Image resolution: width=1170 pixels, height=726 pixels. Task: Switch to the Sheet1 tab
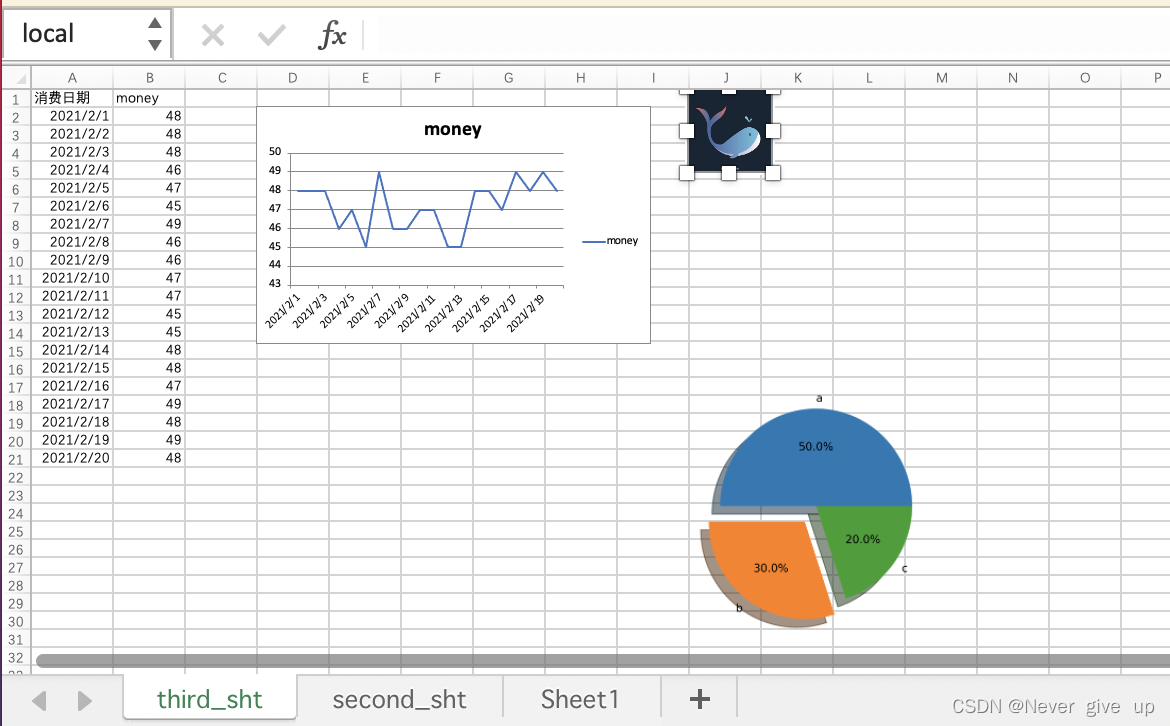580,699
